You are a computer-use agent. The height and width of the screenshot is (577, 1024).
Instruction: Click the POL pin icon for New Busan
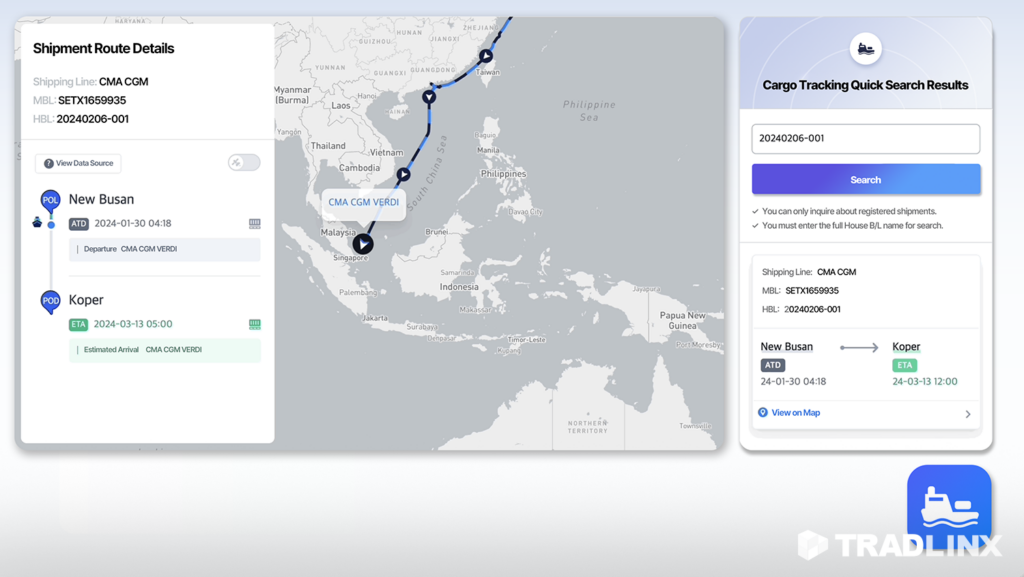coord(50,200)
